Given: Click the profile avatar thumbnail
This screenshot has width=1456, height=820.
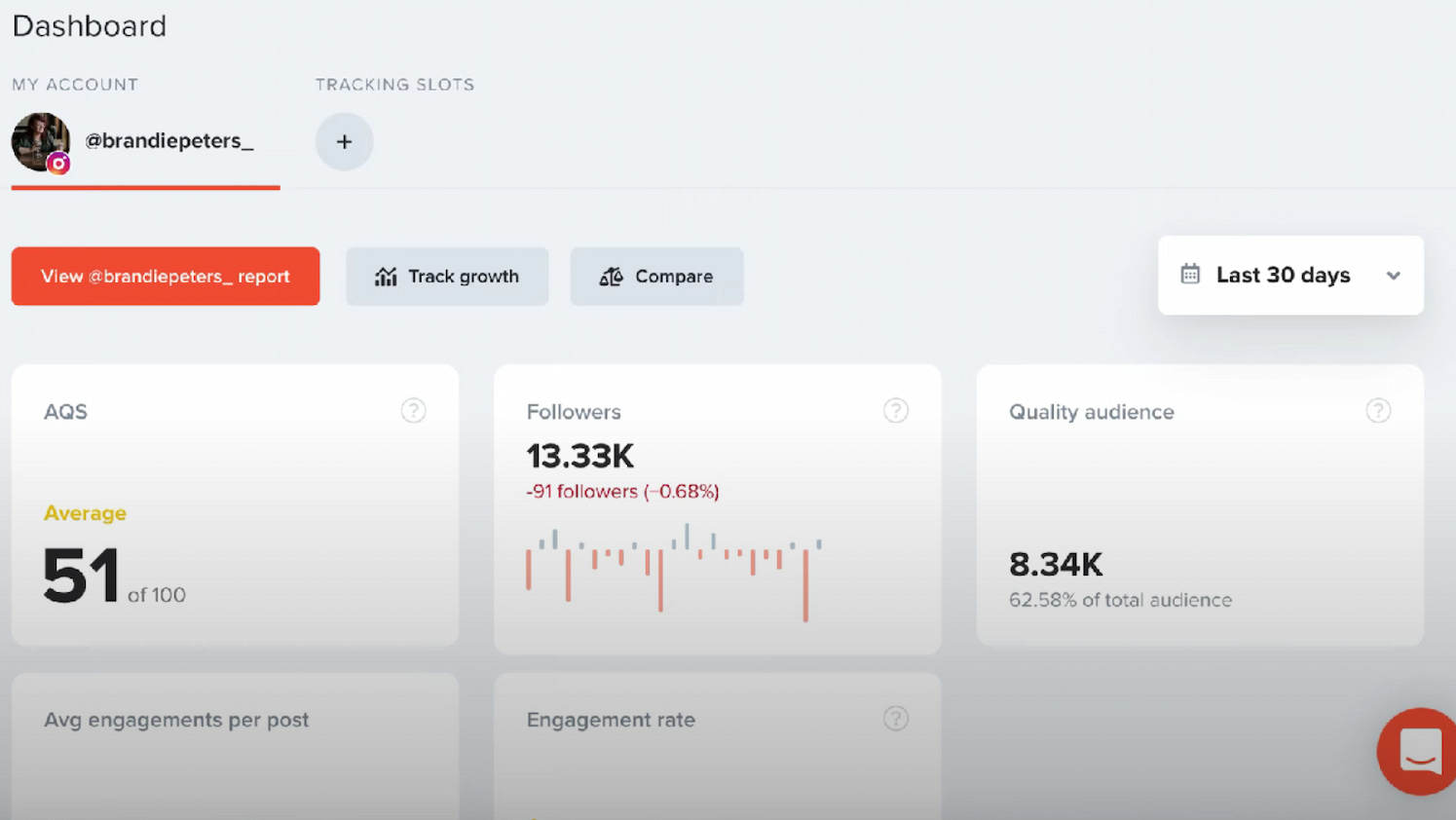Looking at the screenshot, I should point(41,140).
